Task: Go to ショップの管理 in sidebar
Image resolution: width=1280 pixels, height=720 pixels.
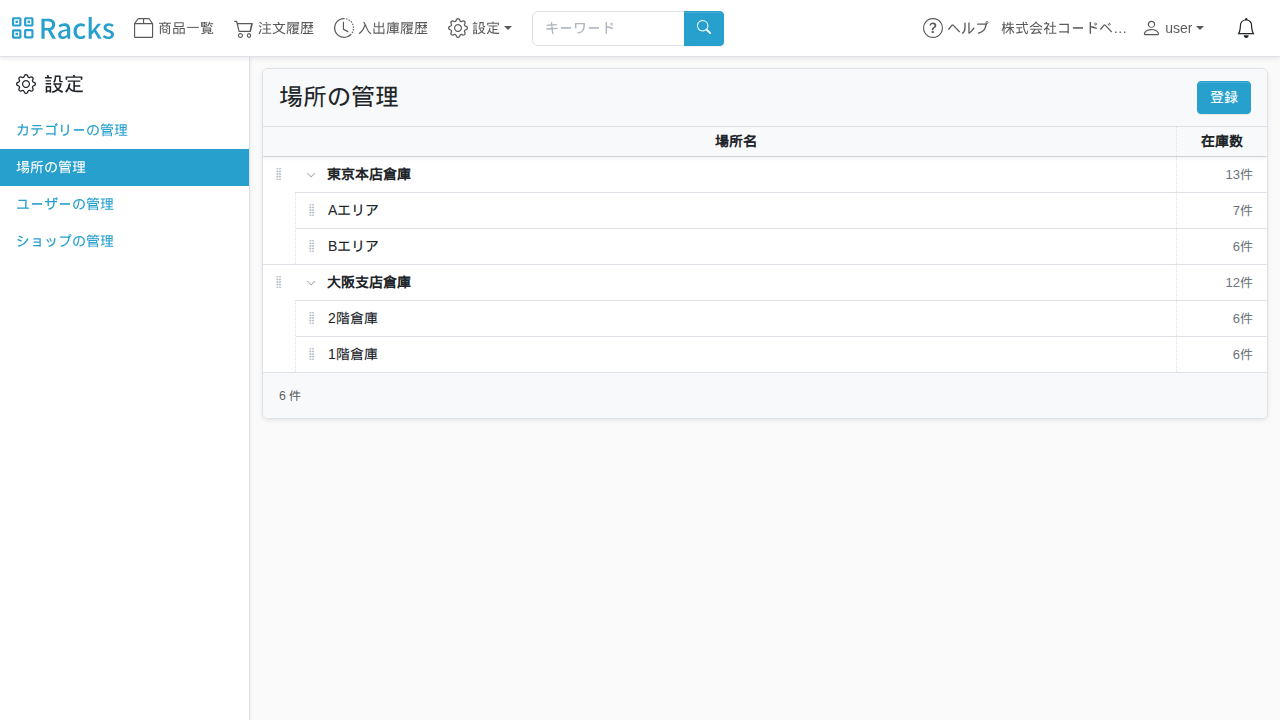Action: (x=65, y=241)
